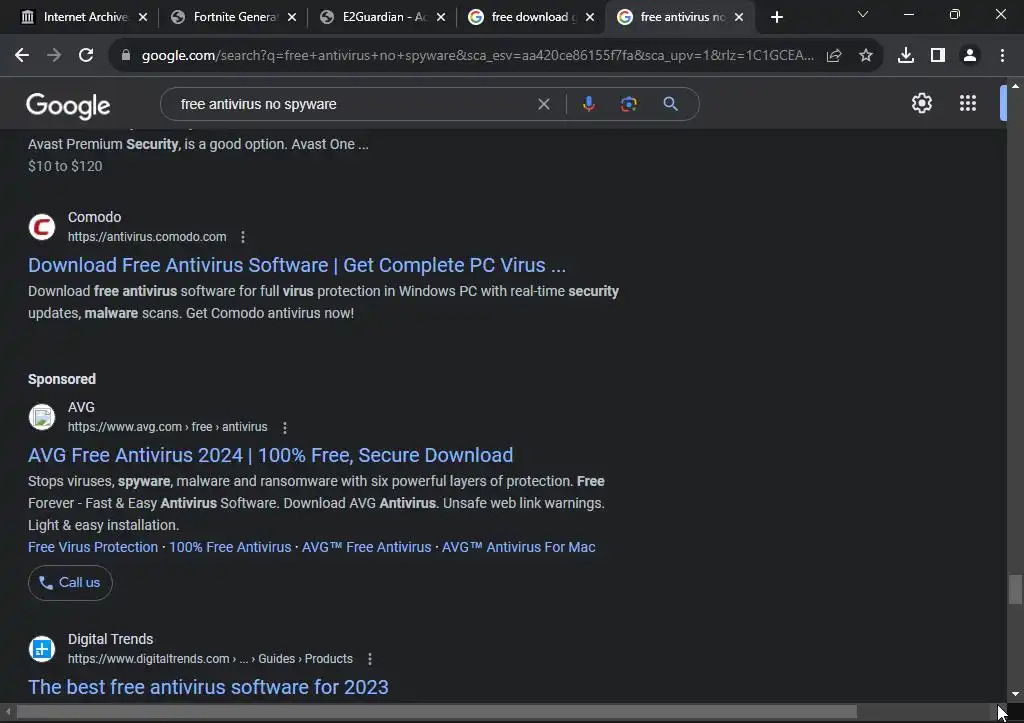The height and width of the screenshot is (723, 1024).
Task: Clear the Google search box
Action: (x=543, y=104)
